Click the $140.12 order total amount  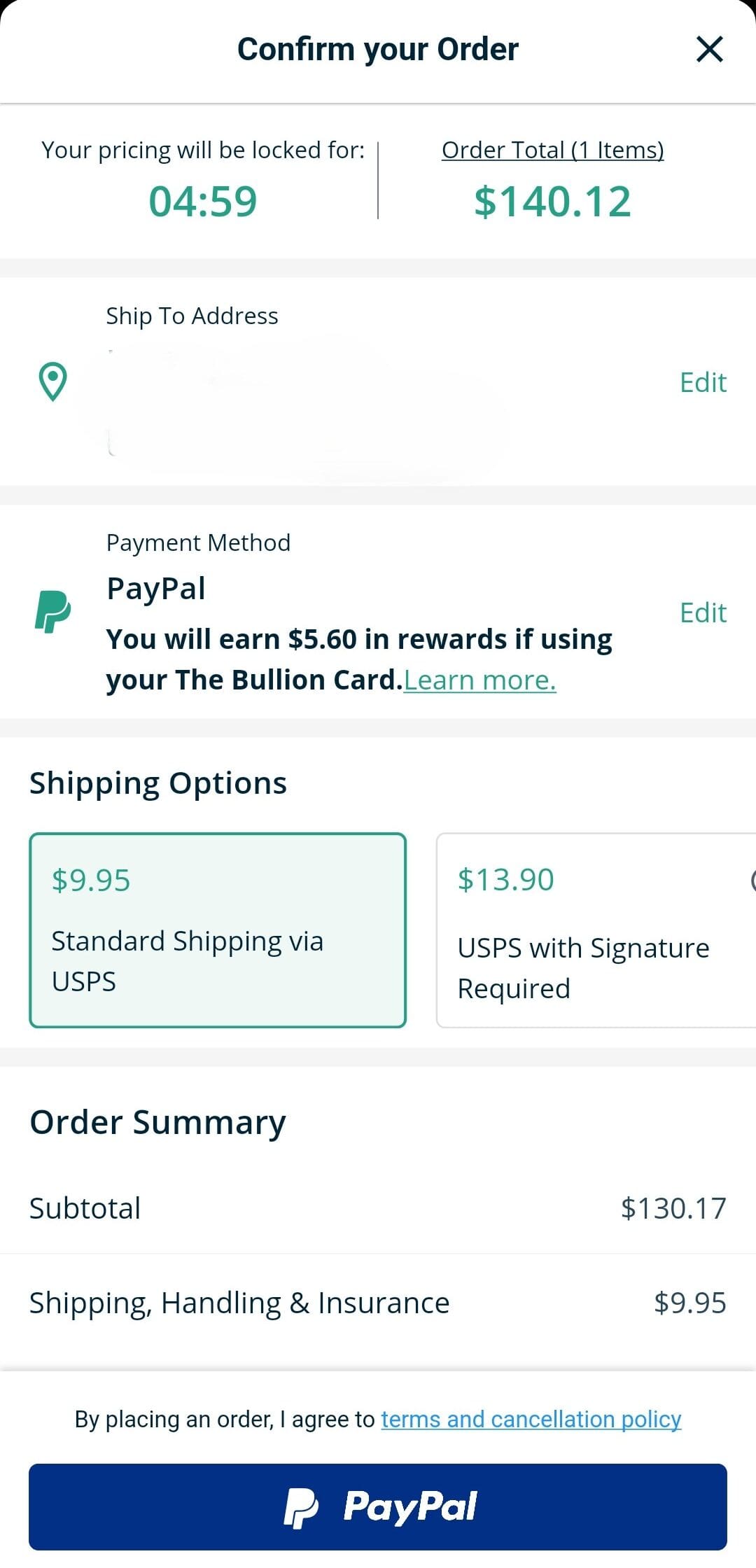click(552, 201)
